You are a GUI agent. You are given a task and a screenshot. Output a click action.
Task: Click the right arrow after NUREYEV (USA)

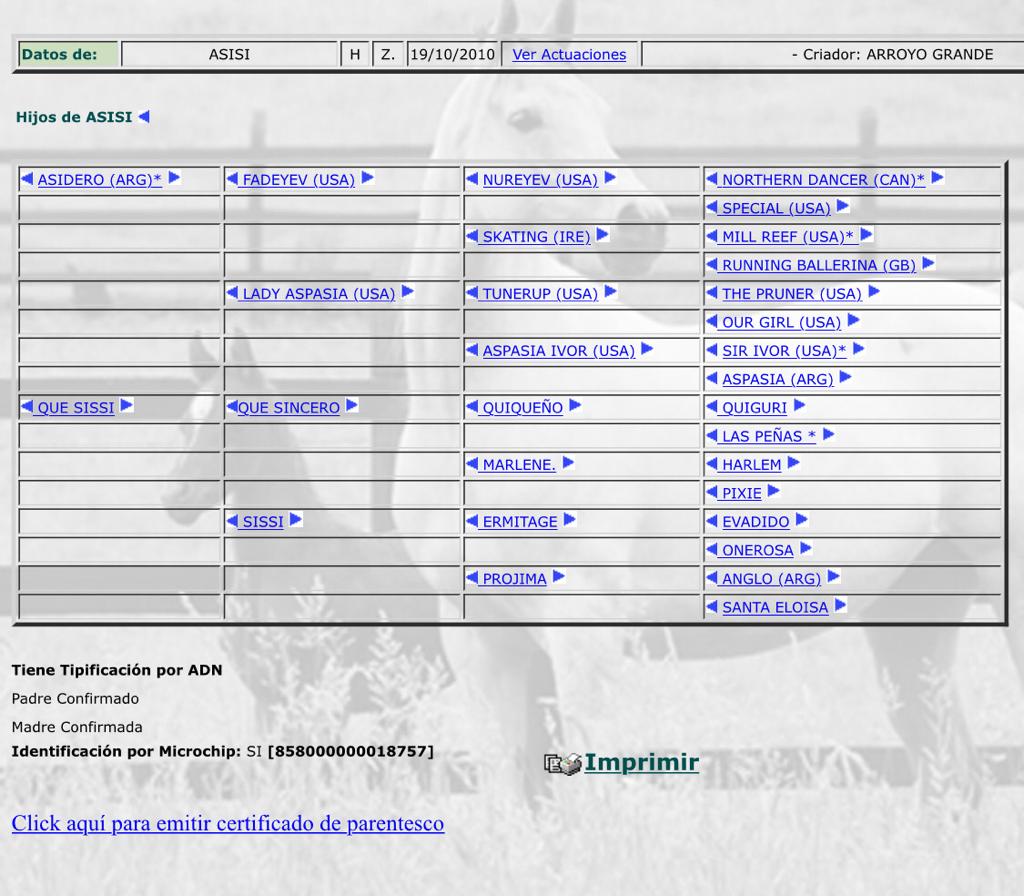click(610, 179)
